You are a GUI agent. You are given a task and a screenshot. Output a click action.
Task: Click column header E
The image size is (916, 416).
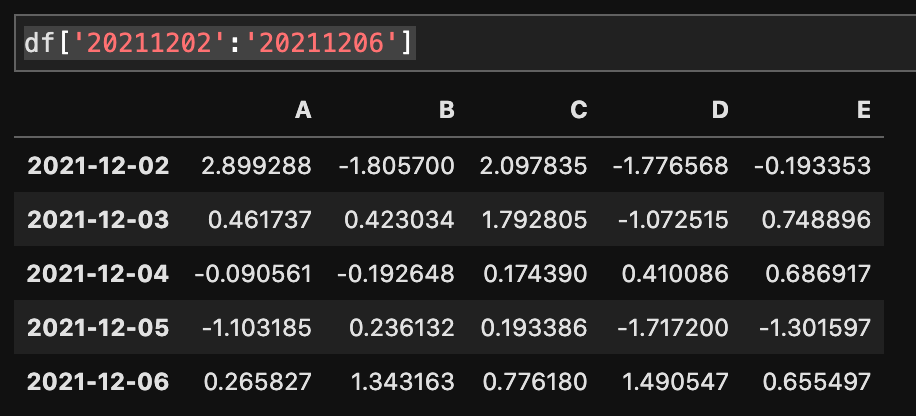pyautogui.click(x=864, y=109)
